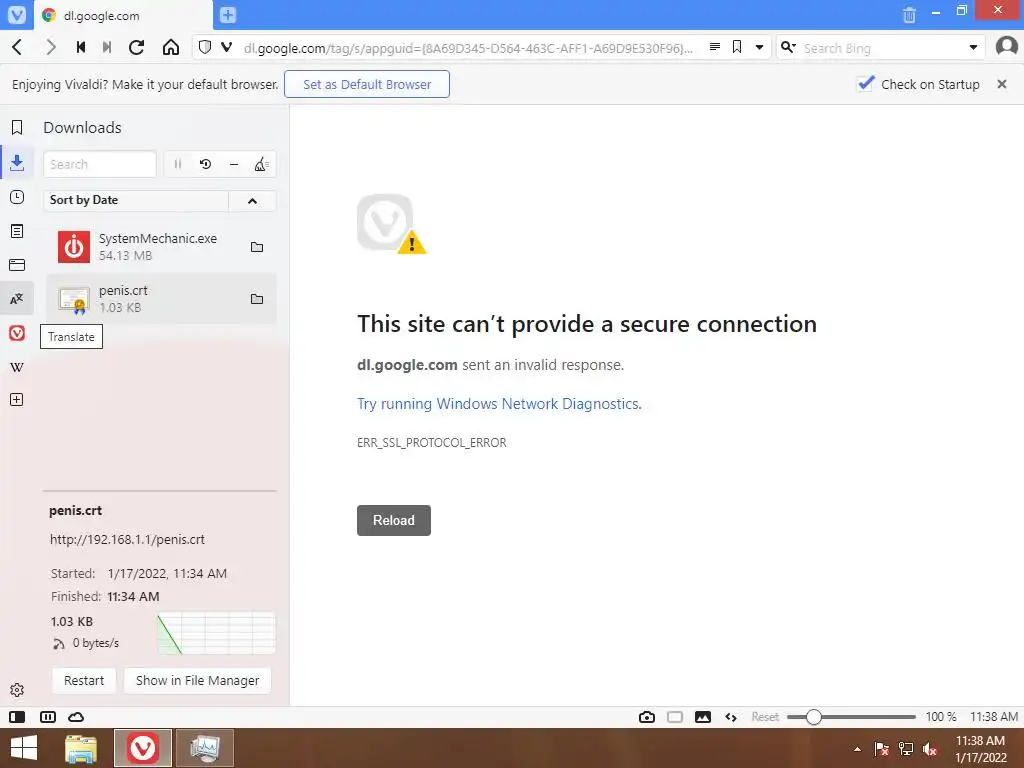Bookmark this page
The image size is (1024, 768).
click(x=737, y=47)
